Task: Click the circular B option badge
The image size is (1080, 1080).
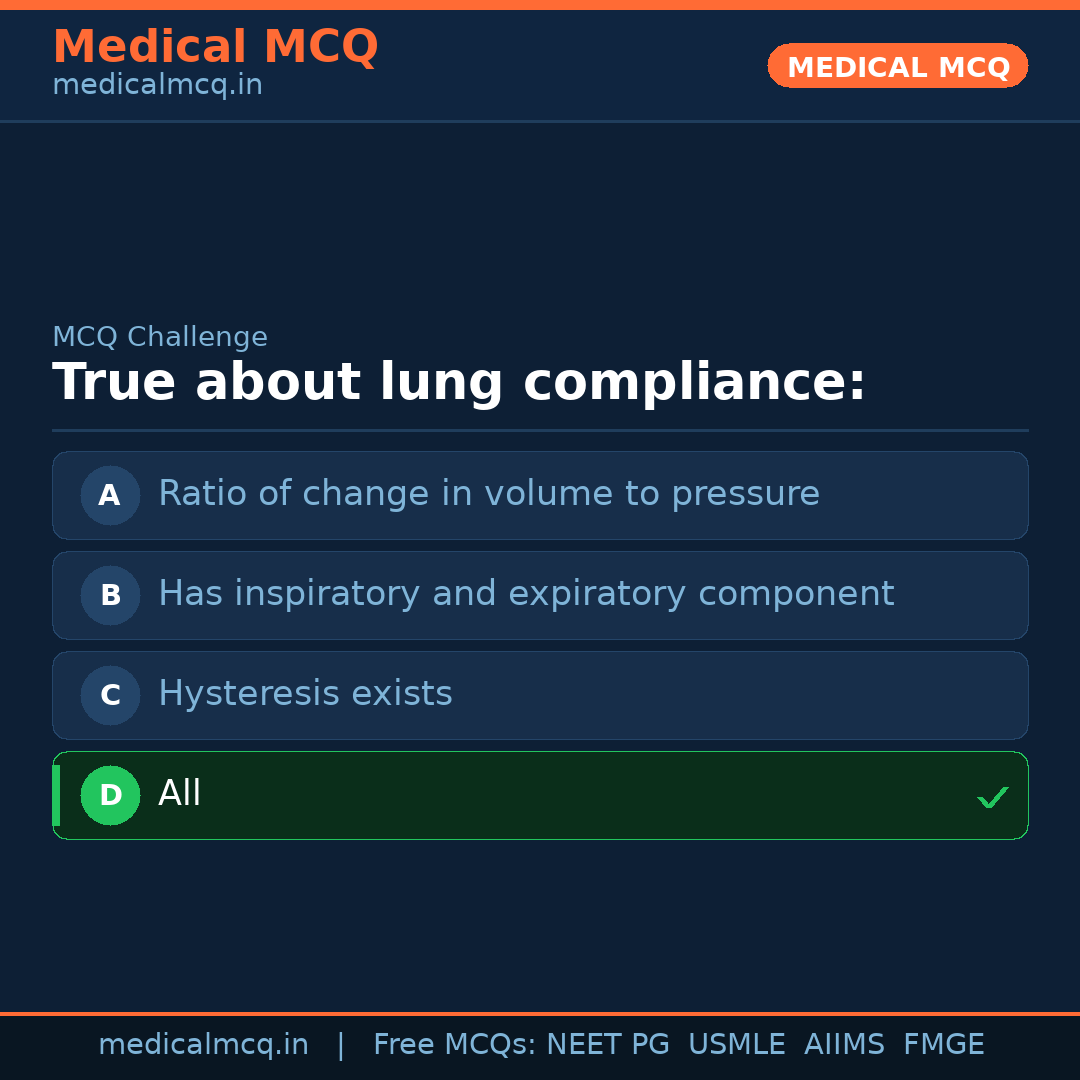Action: [110, 595]
